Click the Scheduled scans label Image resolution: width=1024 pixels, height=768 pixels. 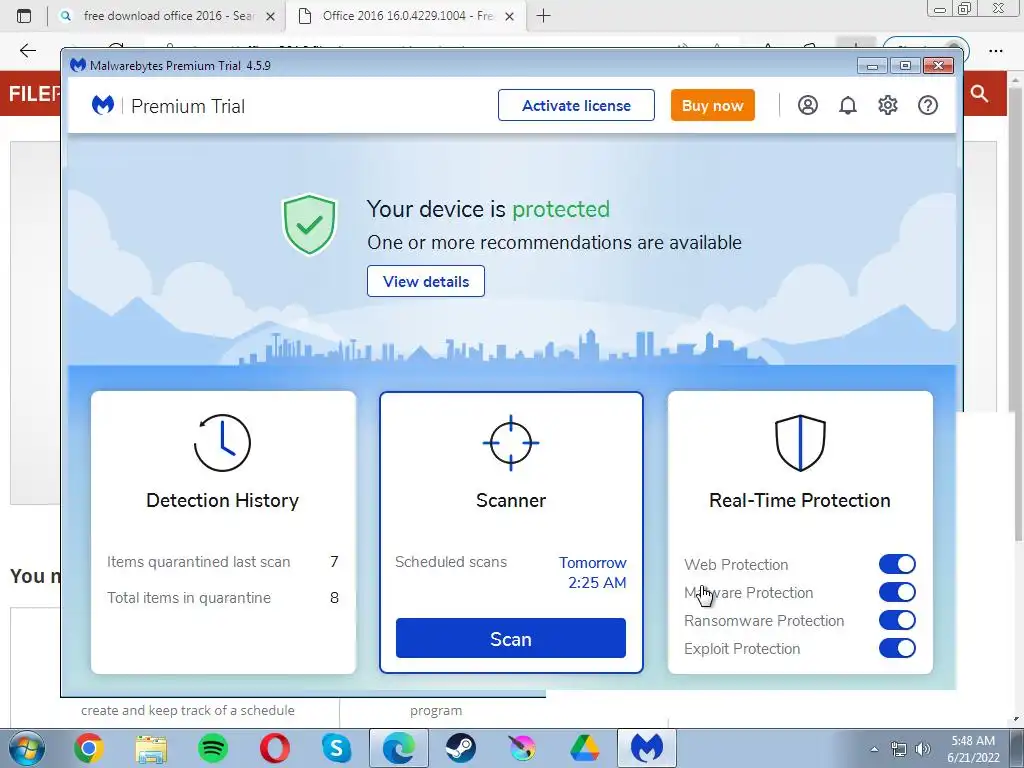tap(451, 562)
